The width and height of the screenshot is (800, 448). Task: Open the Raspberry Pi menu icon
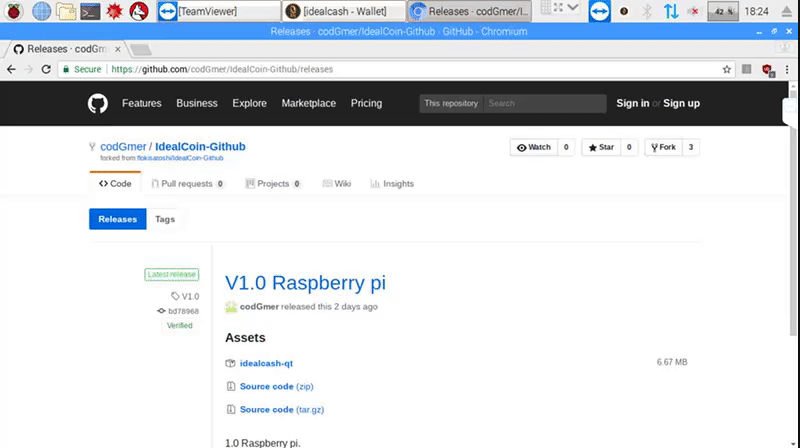pos(14,11)
